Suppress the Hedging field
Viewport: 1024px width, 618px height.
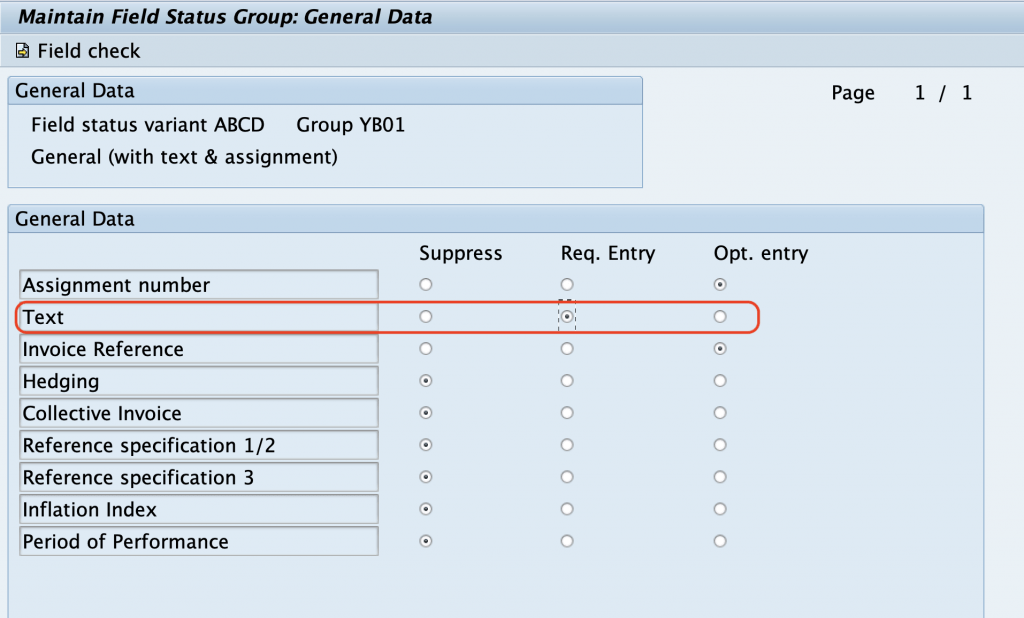[426, 380]
